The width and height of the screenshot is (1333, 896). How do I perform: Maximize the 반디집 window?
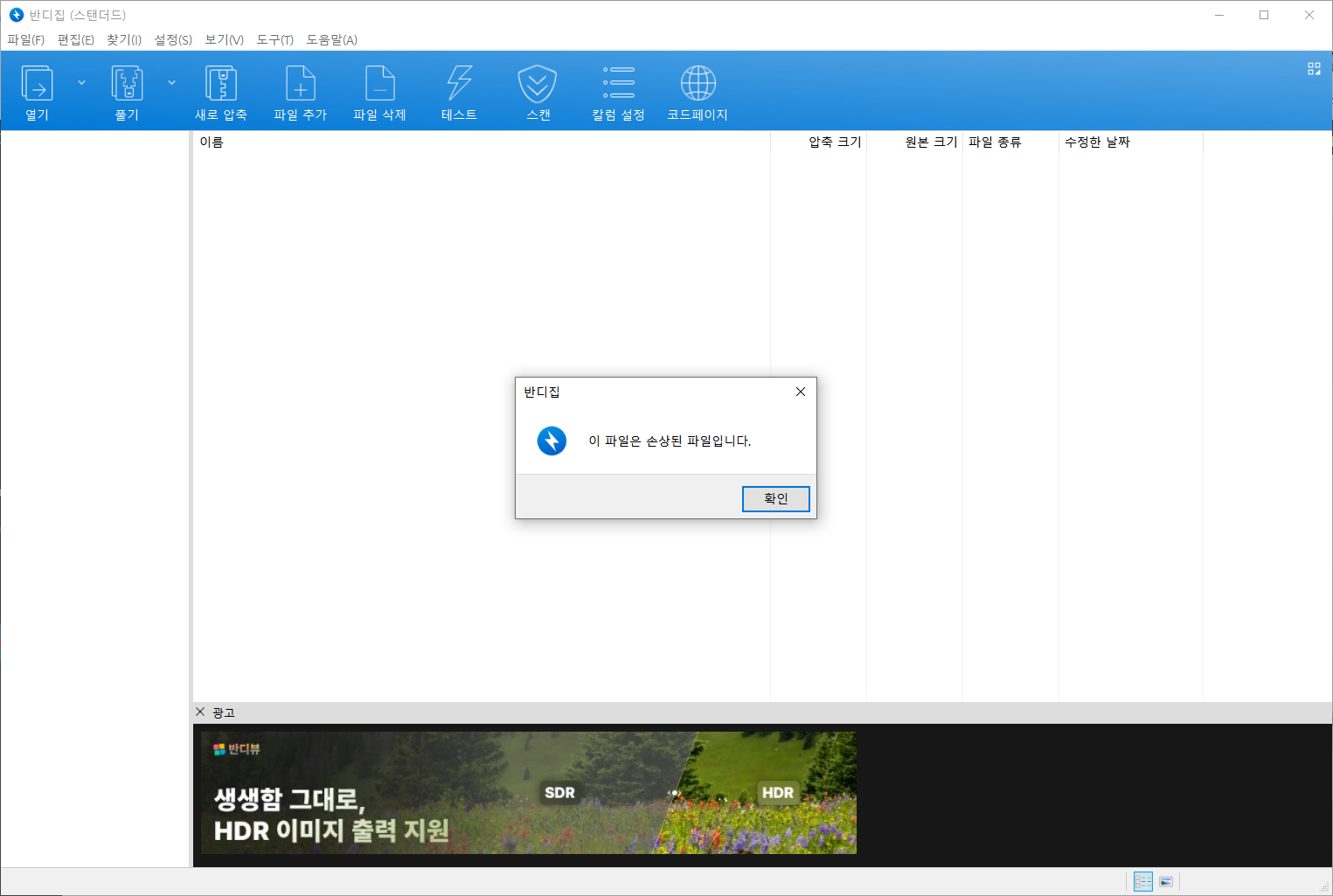[x=1264, y=15]
